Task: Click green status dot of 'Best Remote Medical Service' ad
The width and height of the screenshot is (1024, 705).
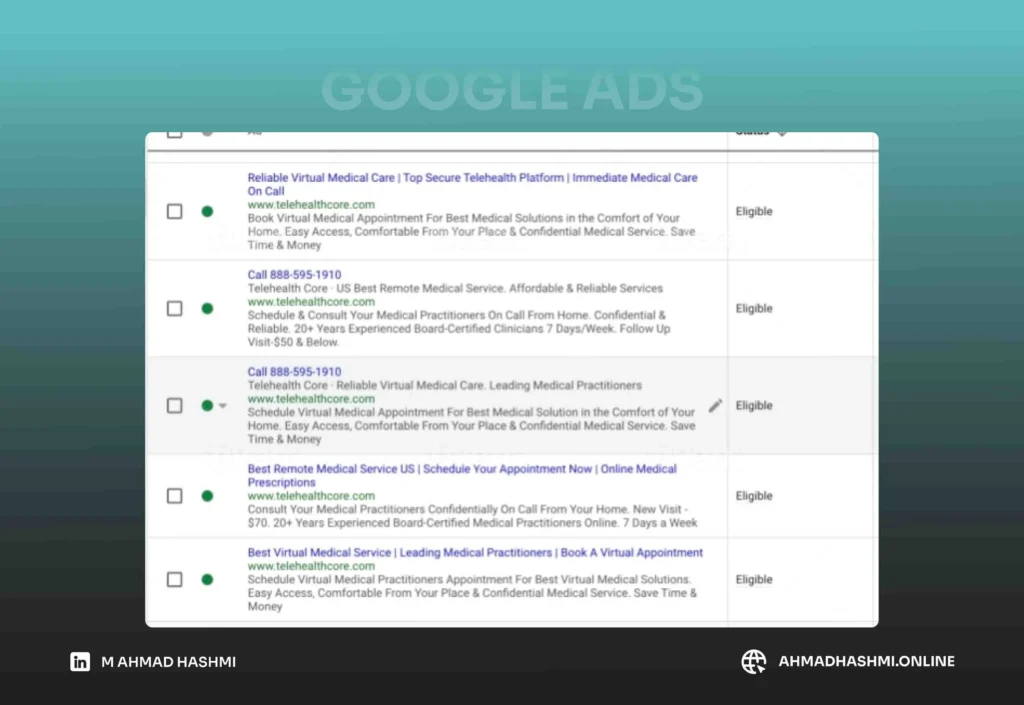Action: pyautogui.click(x=207, y=496)
